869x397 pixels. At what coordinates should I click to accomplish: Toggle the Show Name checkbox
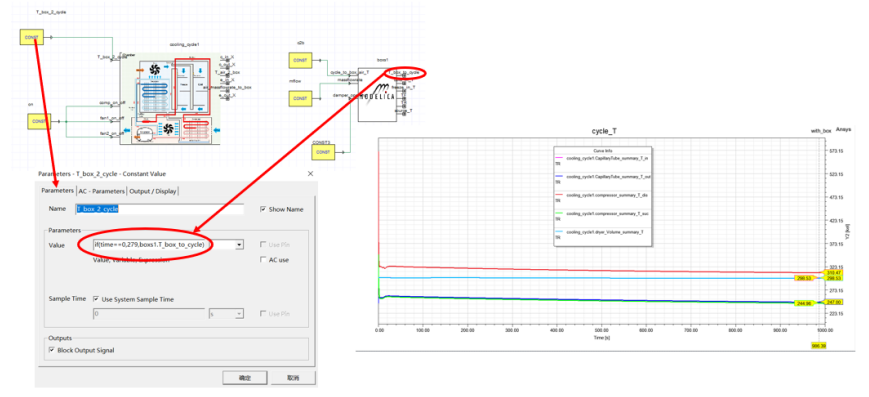(x=264, y=209)
